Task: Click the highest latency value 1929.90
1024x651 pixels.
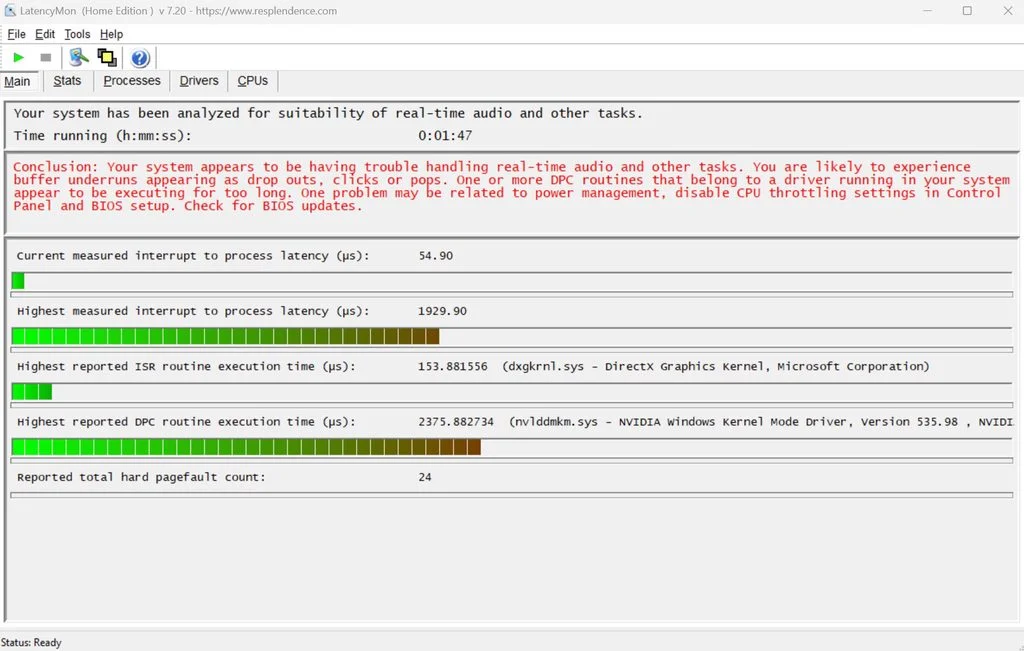Action: pos(442,311)
